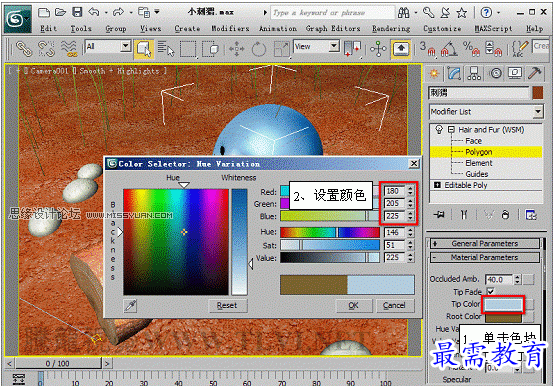Click Cancel in Color Selector dialog
The width and height of the screenshot is (554, 386).
[394, 305]
